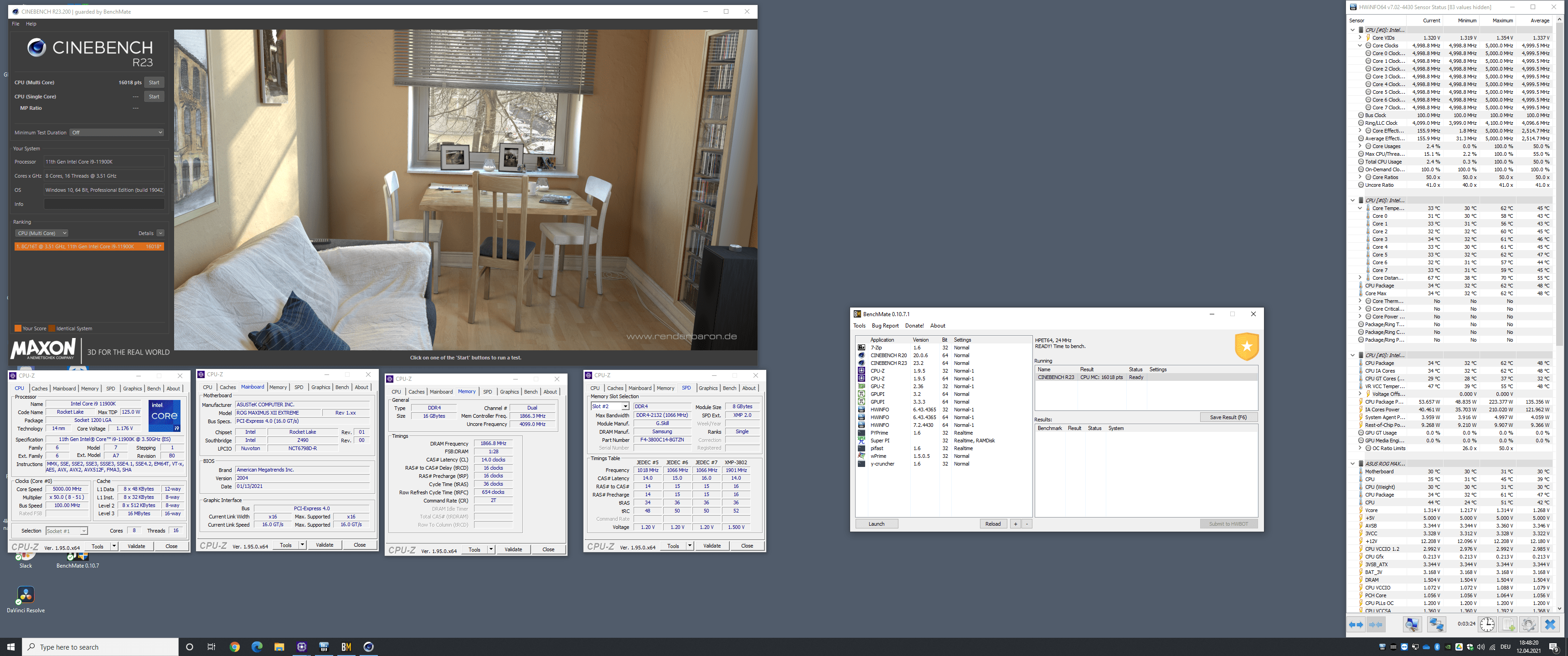
Task: Start CPU (Multi Core) test in Cinebench
Action: click(x=154, y=82)
